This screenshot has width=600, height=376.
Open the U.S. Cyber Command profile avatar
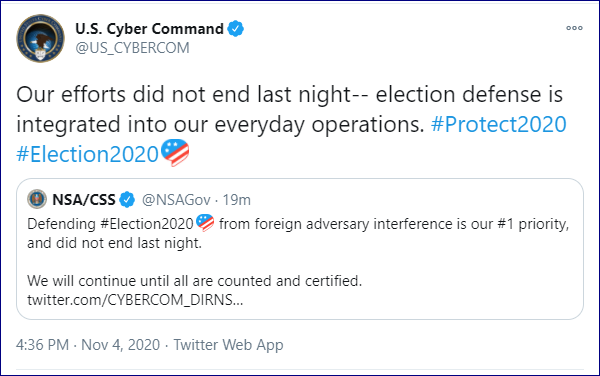coord(41,38)
